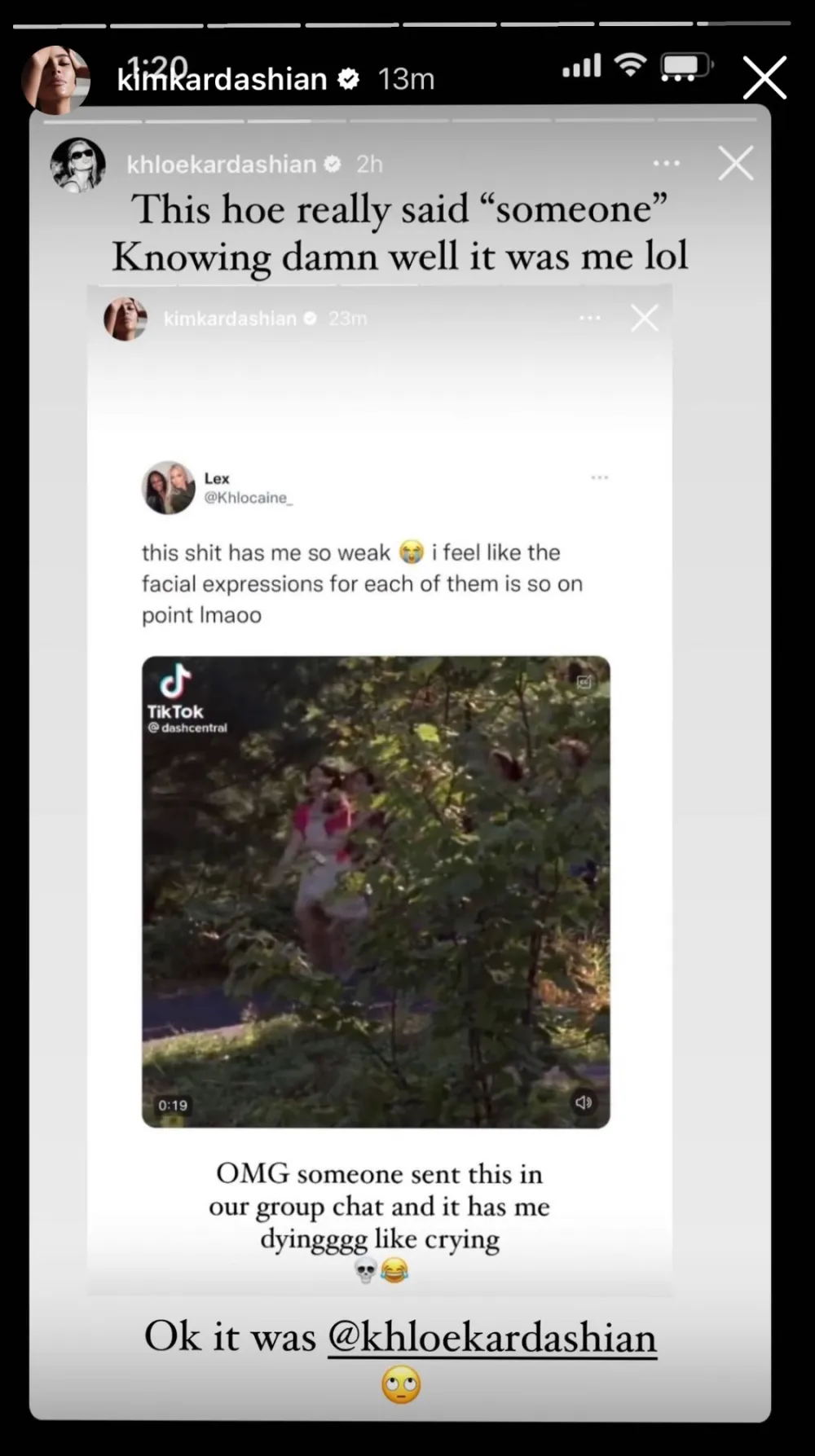Viewport: 815px width, 1456px height.
Task: Open khloekardashian username in reshared story
Action: (221, 165)
